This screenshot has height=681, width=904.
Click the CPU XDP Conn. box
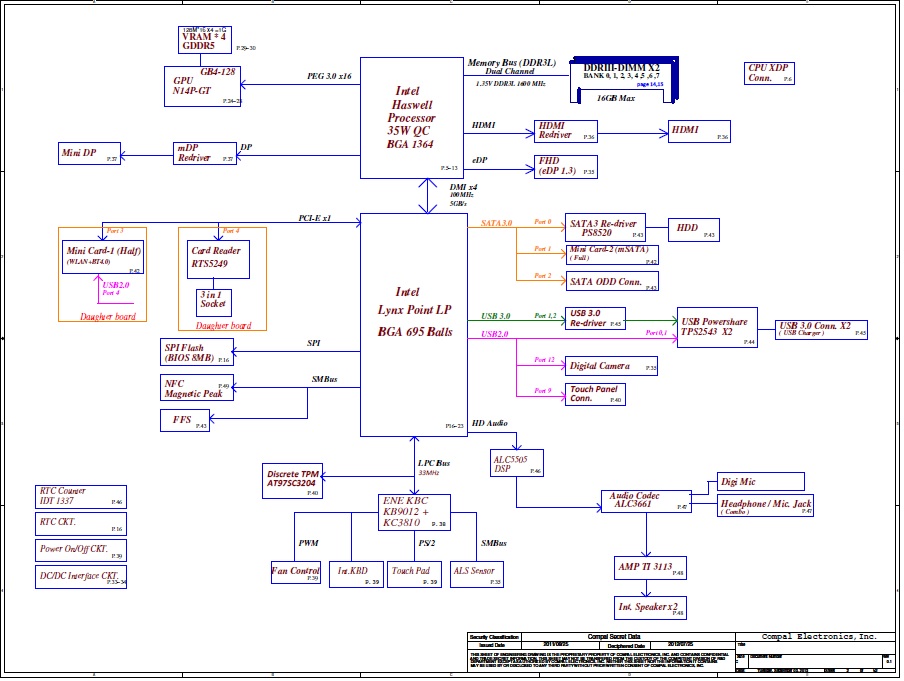coord(770,73)
